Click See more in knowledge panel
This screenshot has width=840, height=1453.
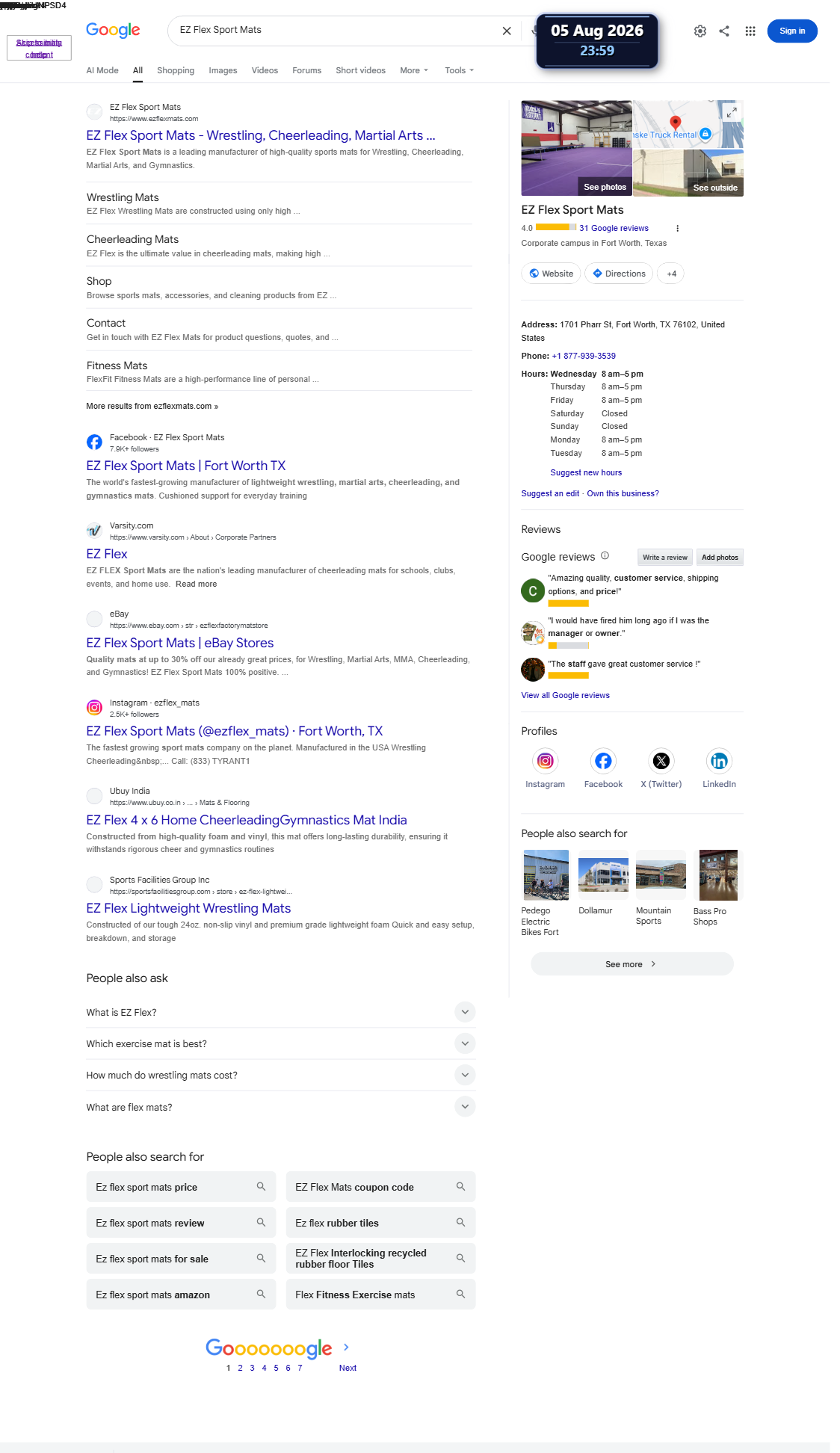[632, 964]
